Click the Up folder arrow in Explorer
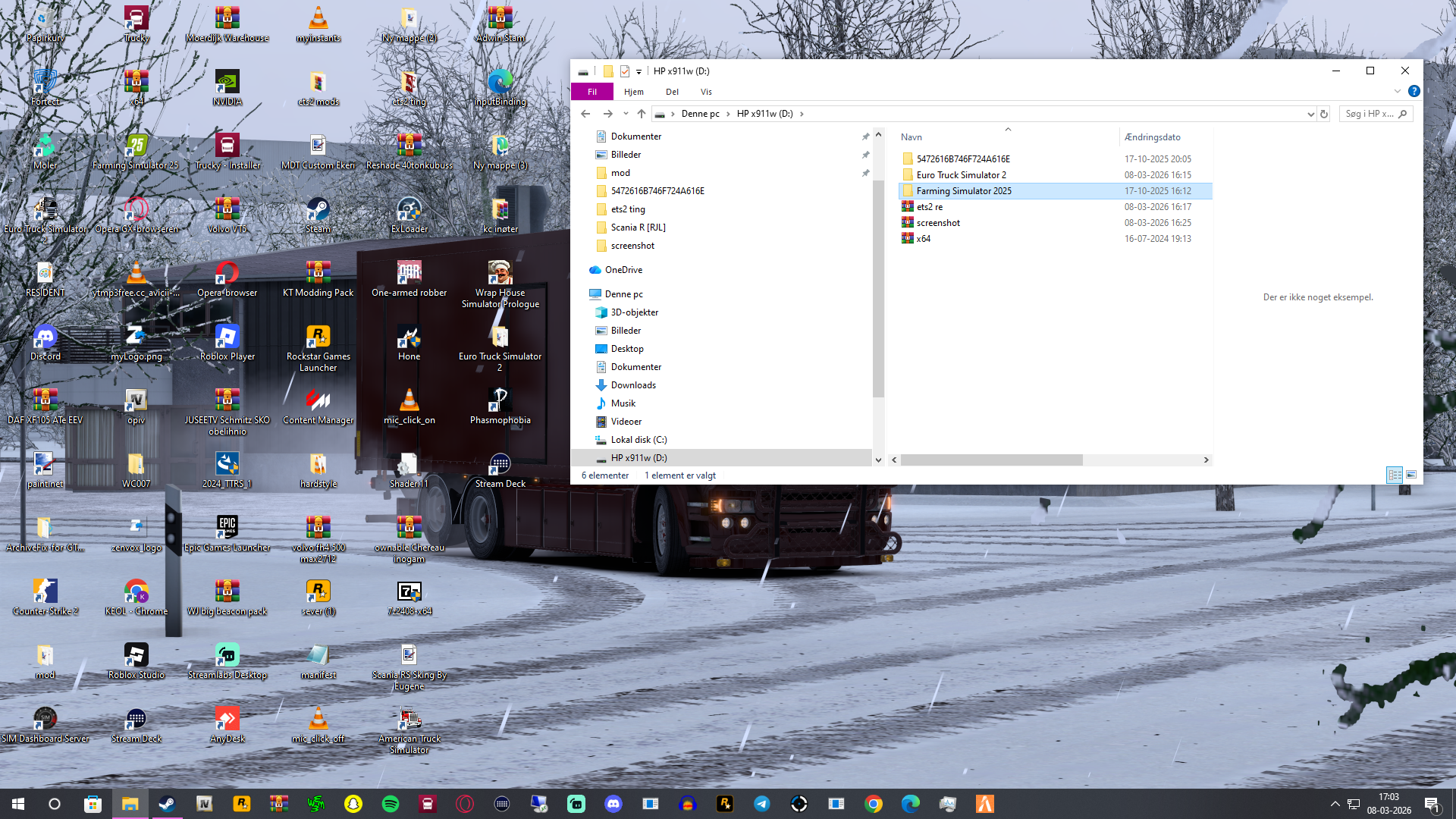The height and width of the screenshot is (819, 1456). [x=642, y=114]
